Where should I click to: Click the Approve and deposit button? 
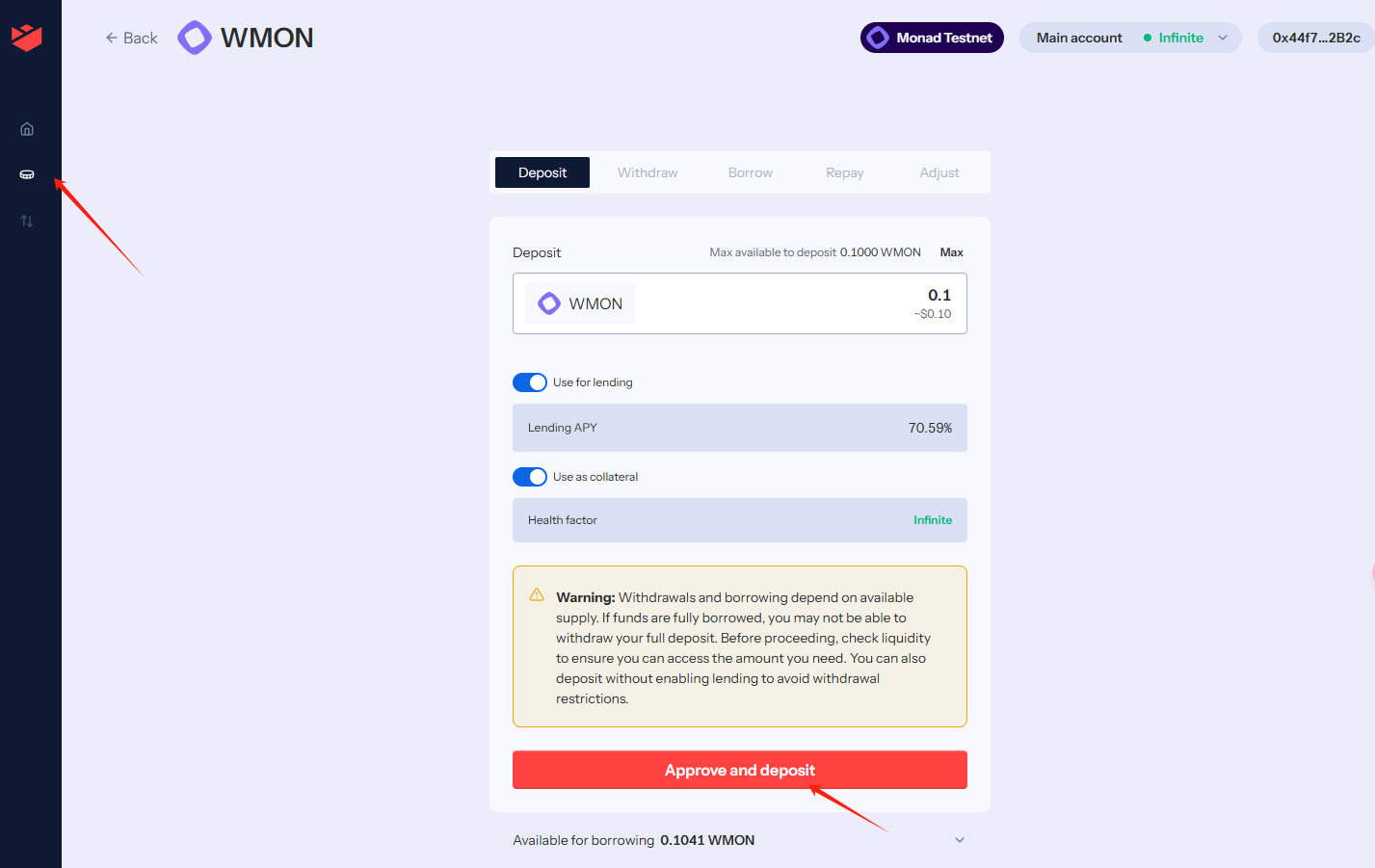coord(740,770)
